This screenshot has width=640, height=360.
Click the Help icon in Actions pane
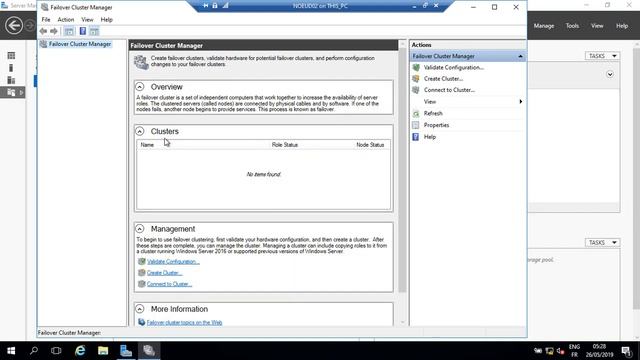pyautogui.click(x=416, y=137)
